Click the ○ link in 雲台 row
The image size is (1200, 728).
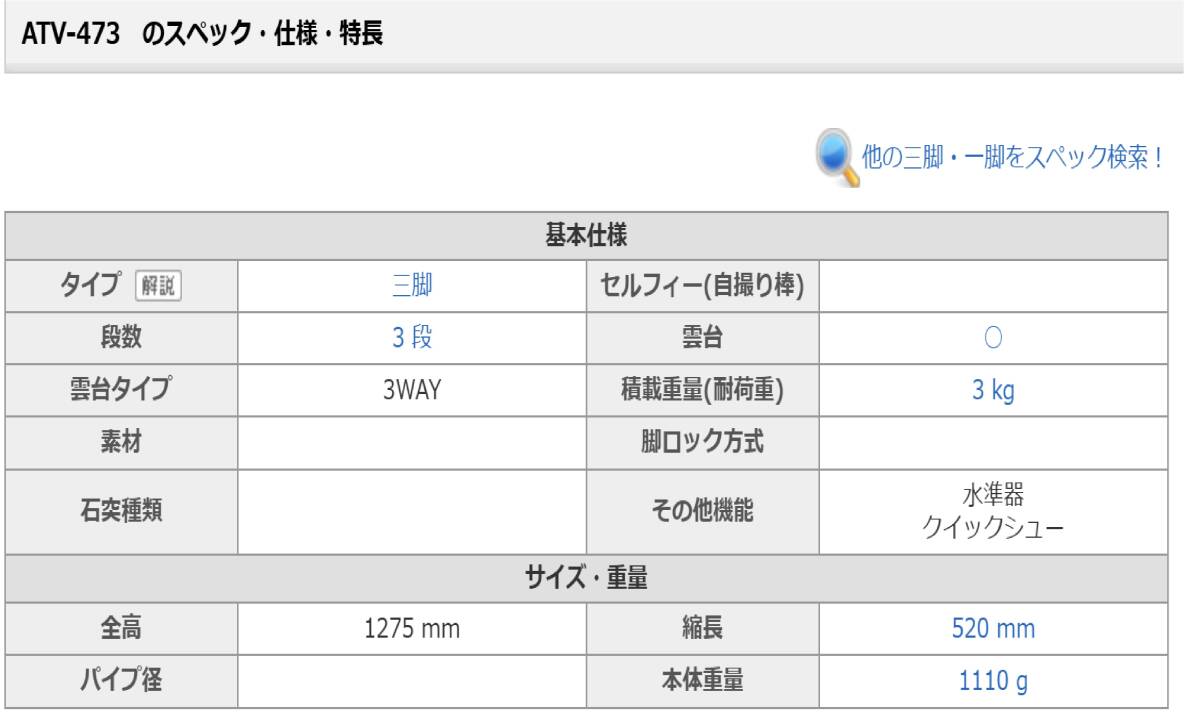(993, 338)
